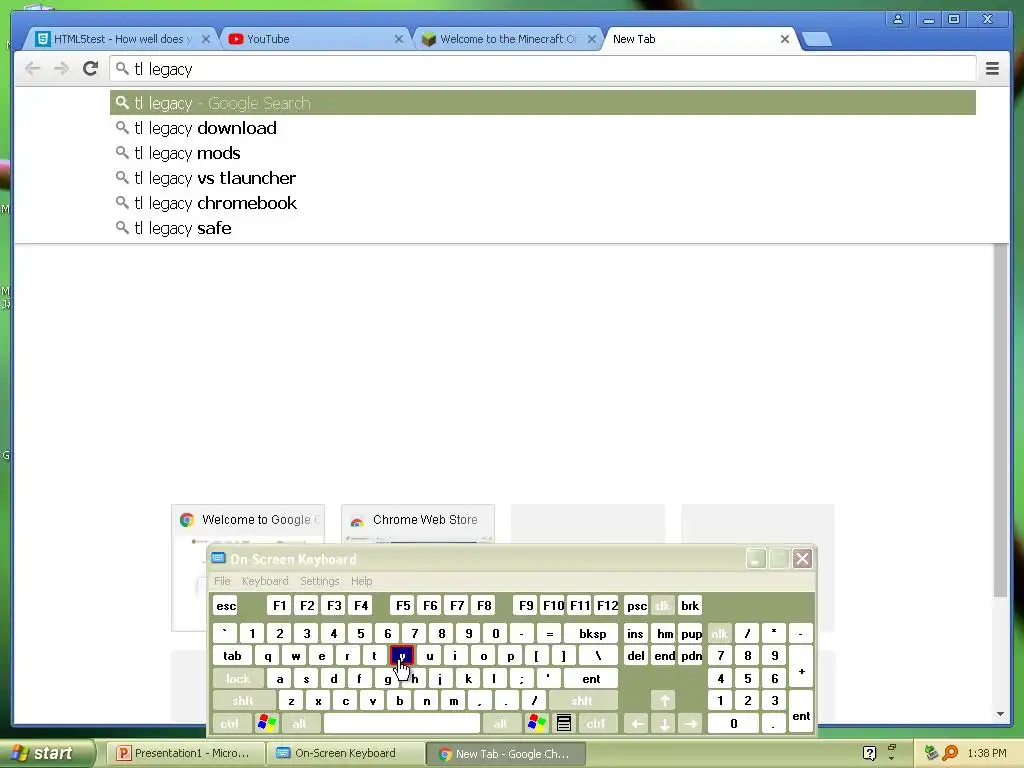This screenshot has height=768, width=1024.
Task: Click the left arrow key
Action: point(637,724)
